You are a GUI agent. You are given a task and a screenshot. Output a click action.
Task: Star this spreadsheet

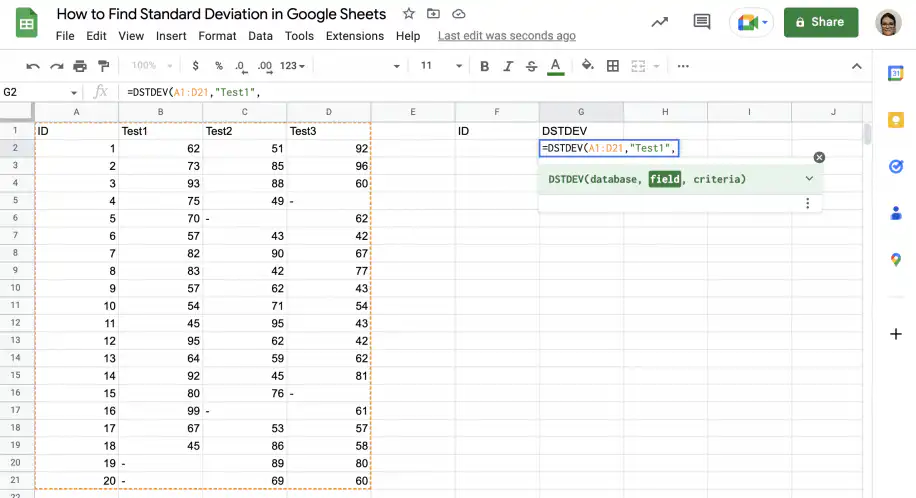[x=408, y=13]
